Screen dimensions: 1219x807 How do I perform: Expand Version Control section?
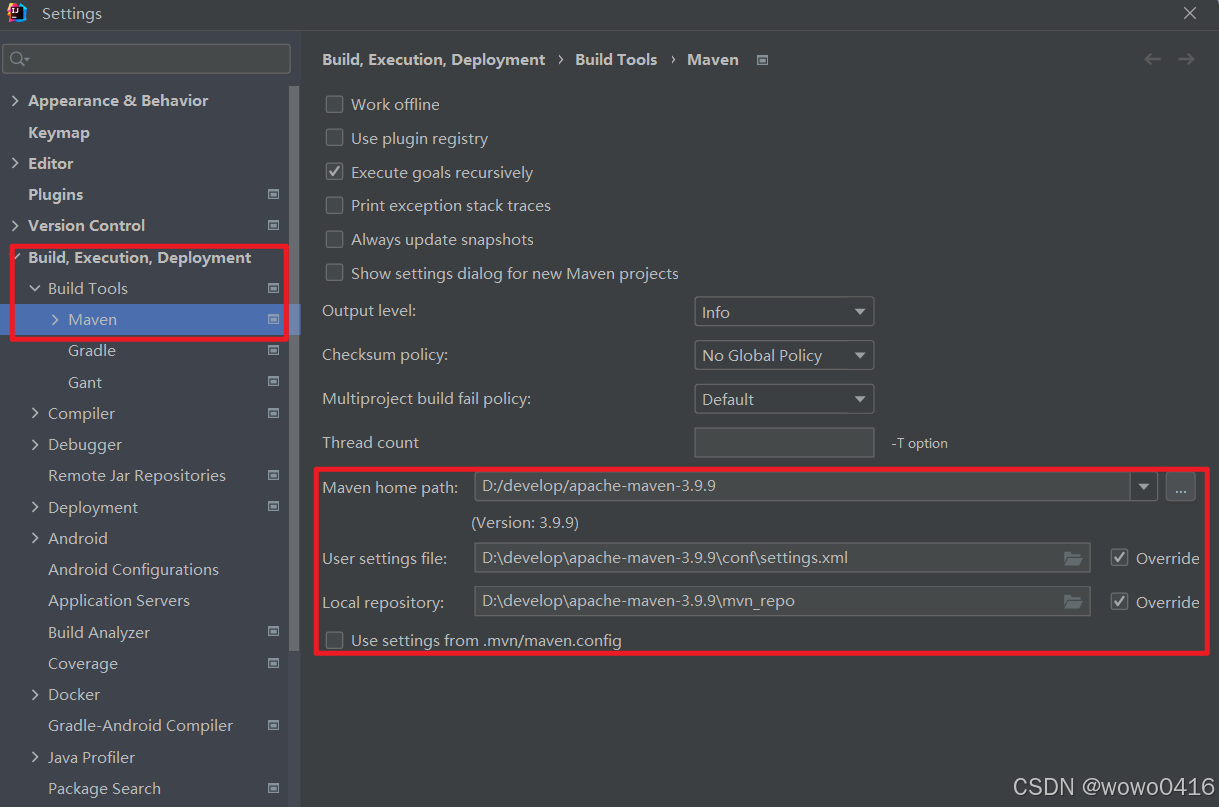click(x=15, y=225)
